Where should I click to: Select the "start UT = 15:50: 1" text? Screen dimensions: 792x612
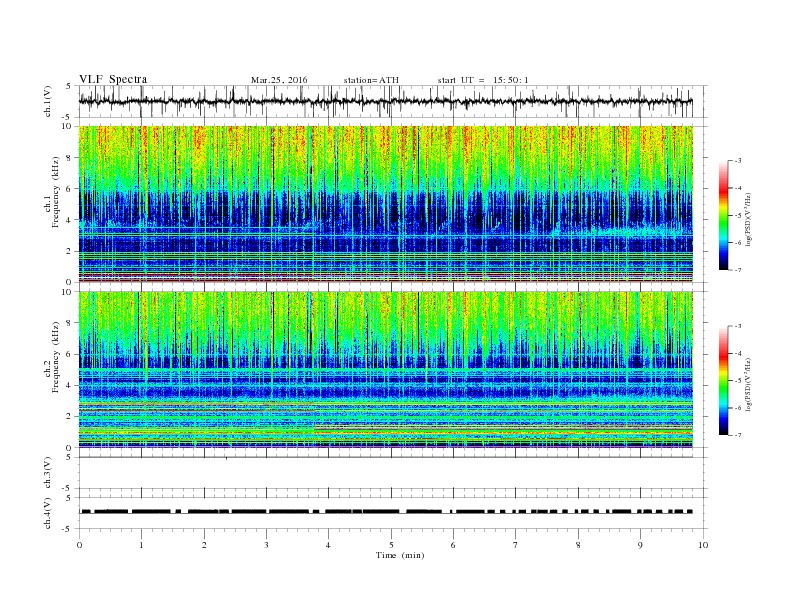click(483, 80)
